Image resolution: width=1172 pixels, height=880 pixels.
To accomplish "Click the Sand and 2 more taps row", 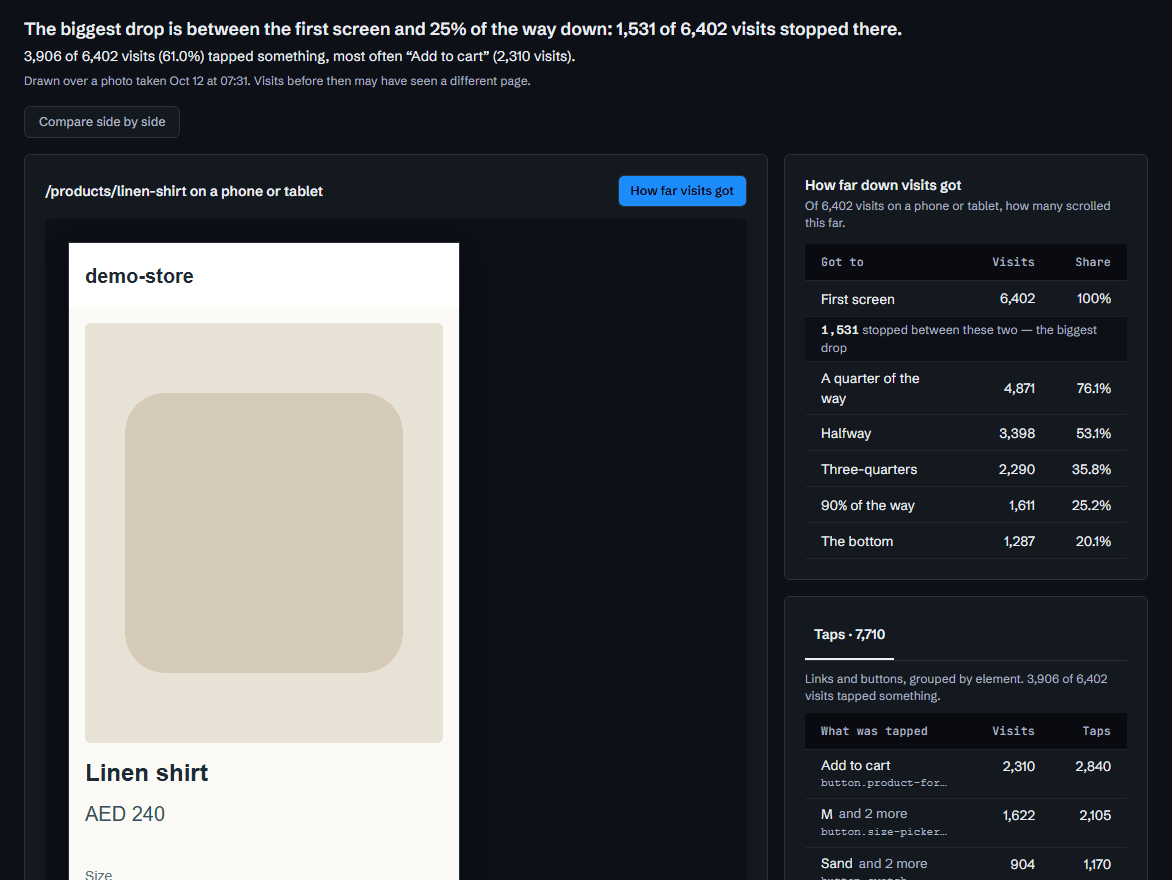I will coord(966,864).
